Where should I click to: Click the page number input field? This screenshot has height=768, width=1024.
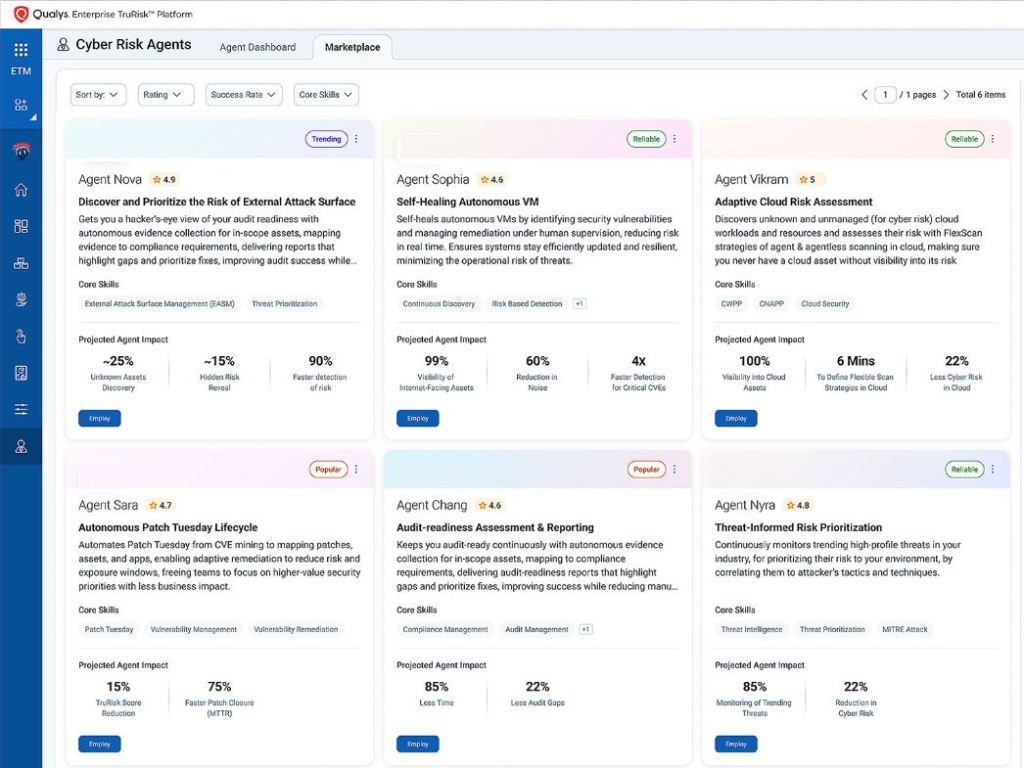[884, 95]
